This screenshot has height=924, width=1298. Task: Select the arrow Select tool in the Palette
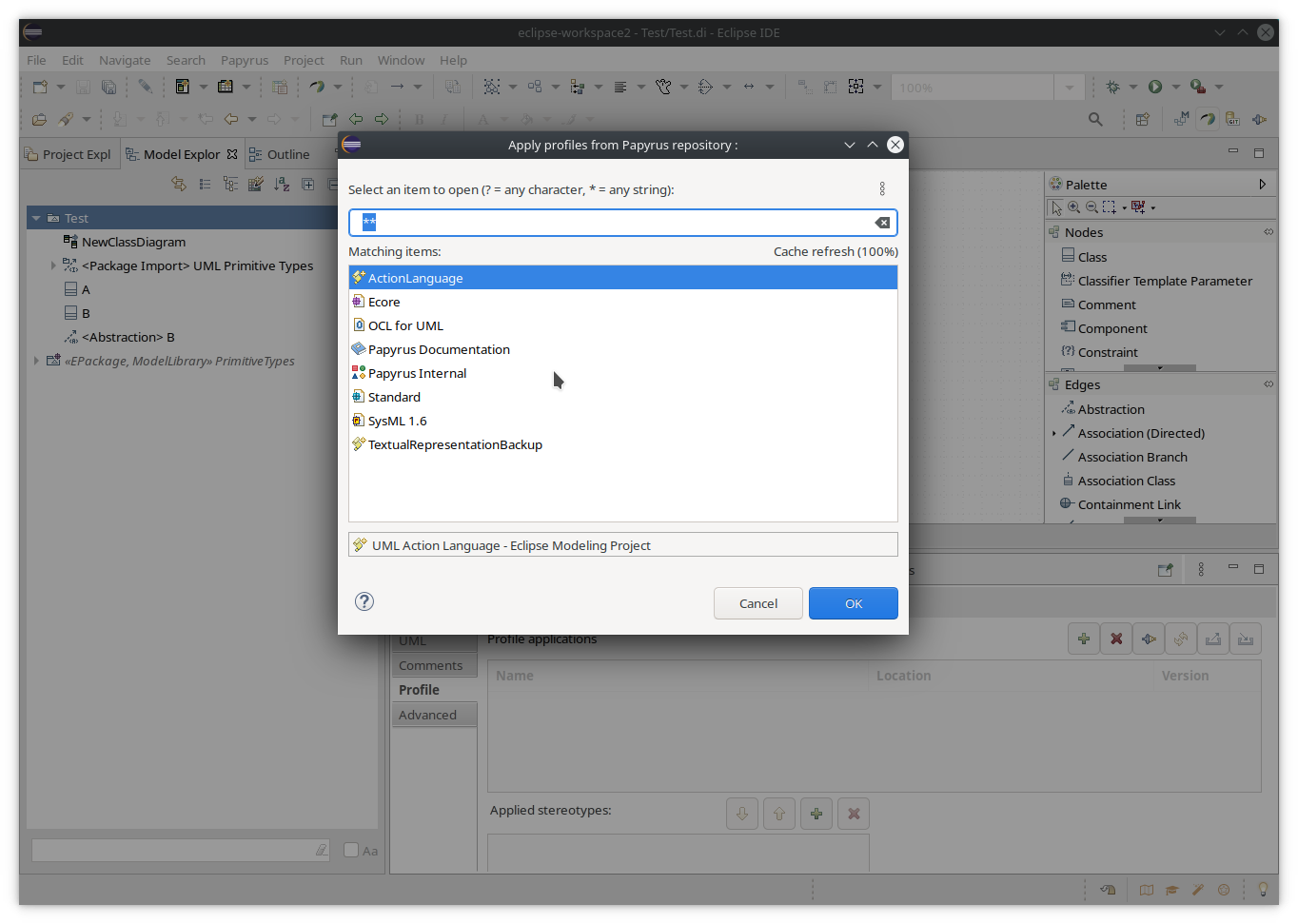pos(1056,207)
